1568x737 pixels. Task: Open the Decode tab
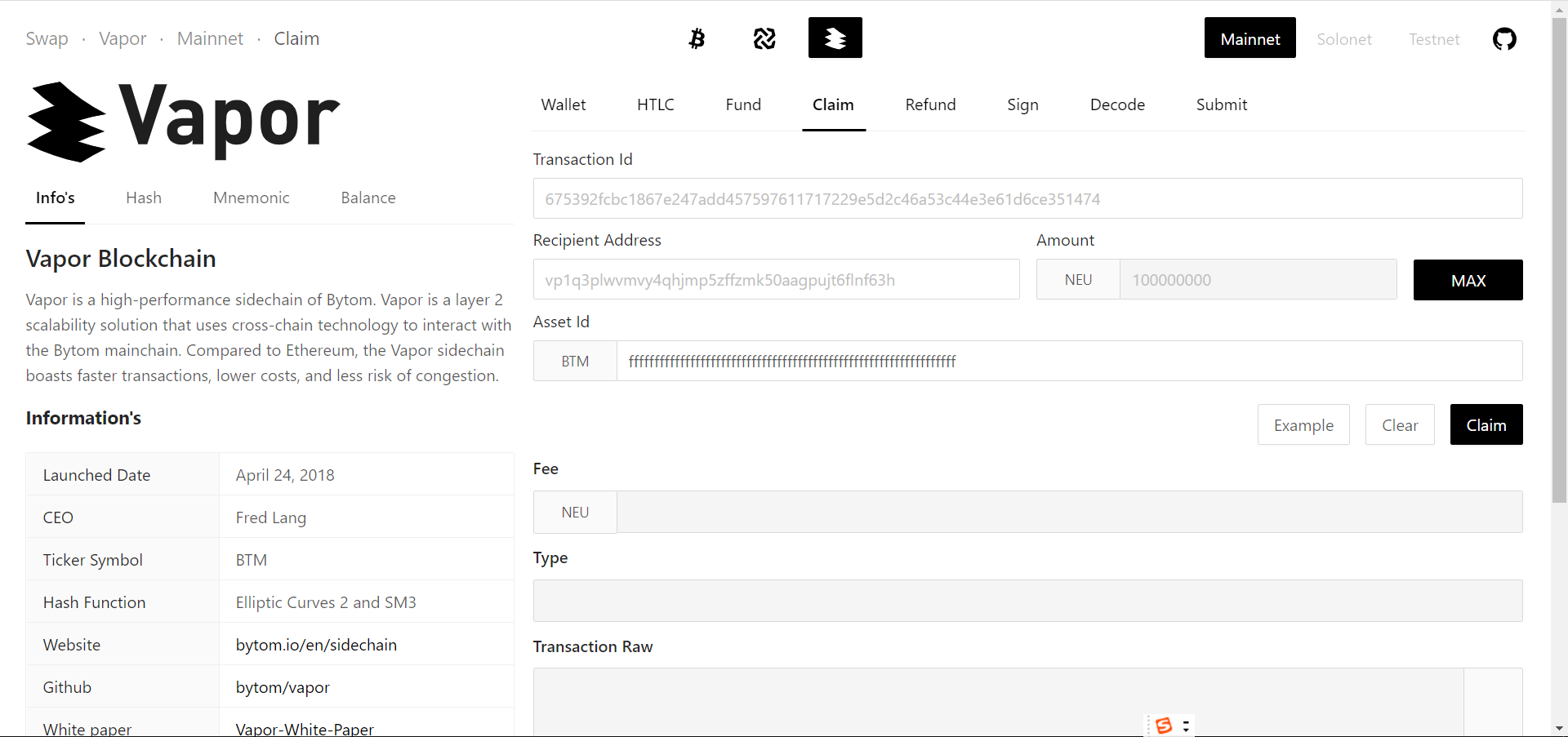[1117, 104]
